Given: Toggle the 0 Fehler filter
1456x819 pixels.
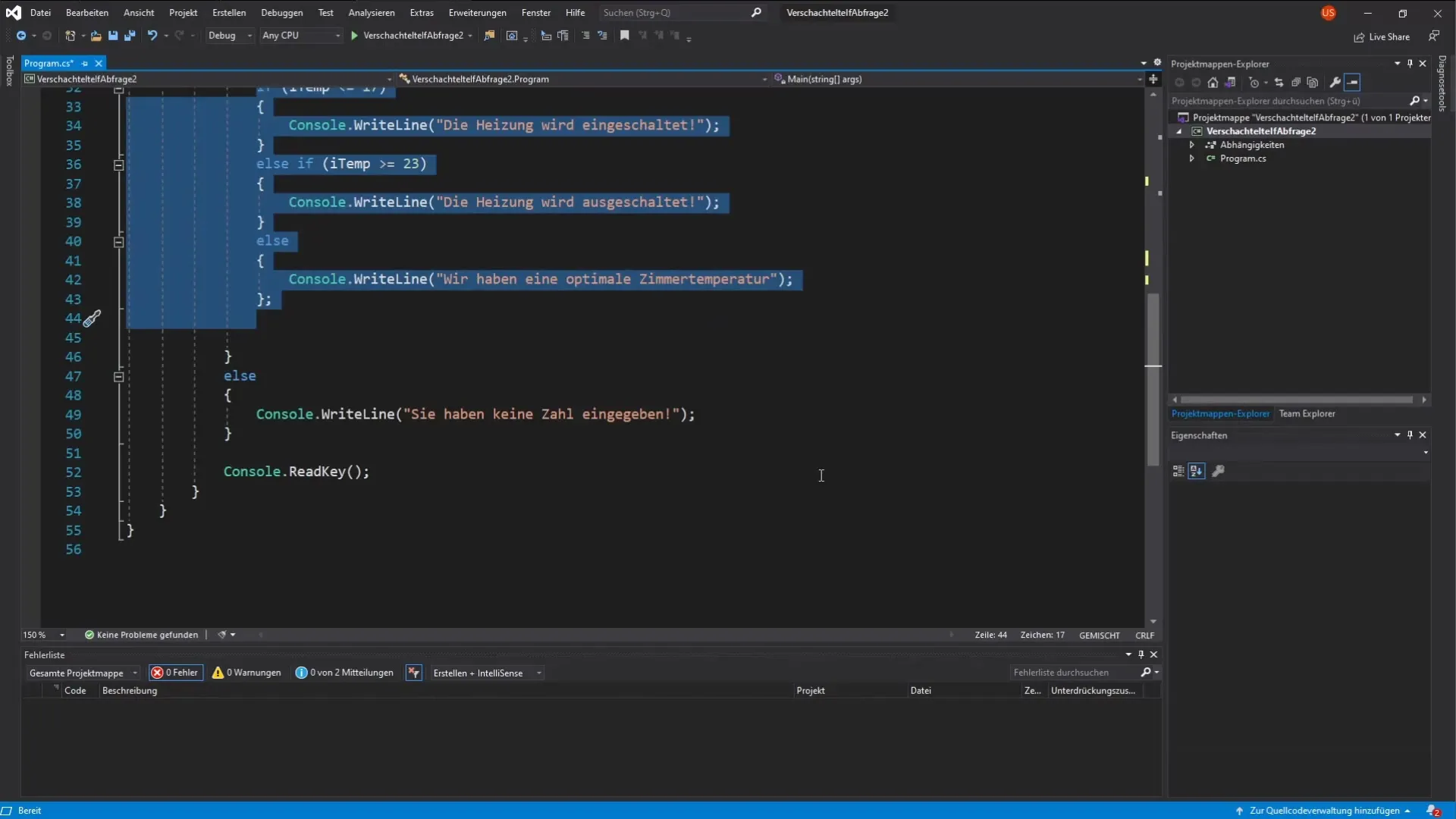Looking at the screenshot, I should click(x=176, y=673).
